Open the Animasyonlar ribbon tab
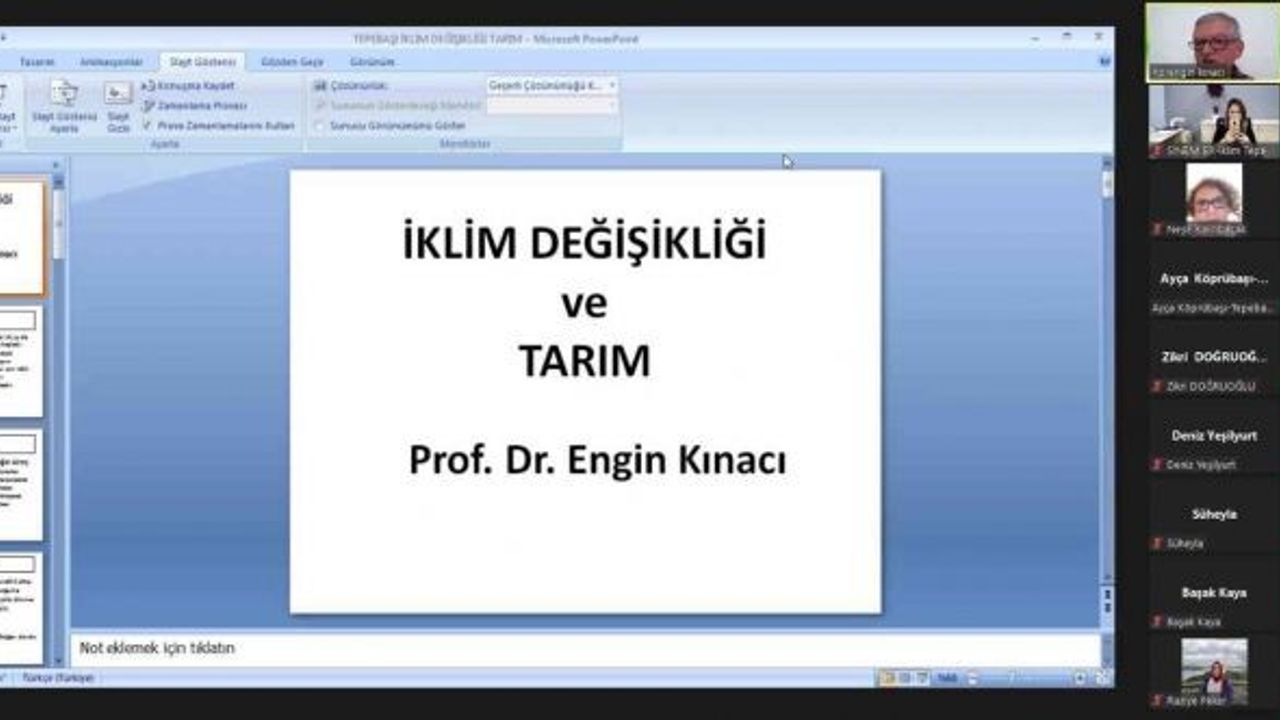This screenshot has width=1280, height=720. click(x=111, y=62)
